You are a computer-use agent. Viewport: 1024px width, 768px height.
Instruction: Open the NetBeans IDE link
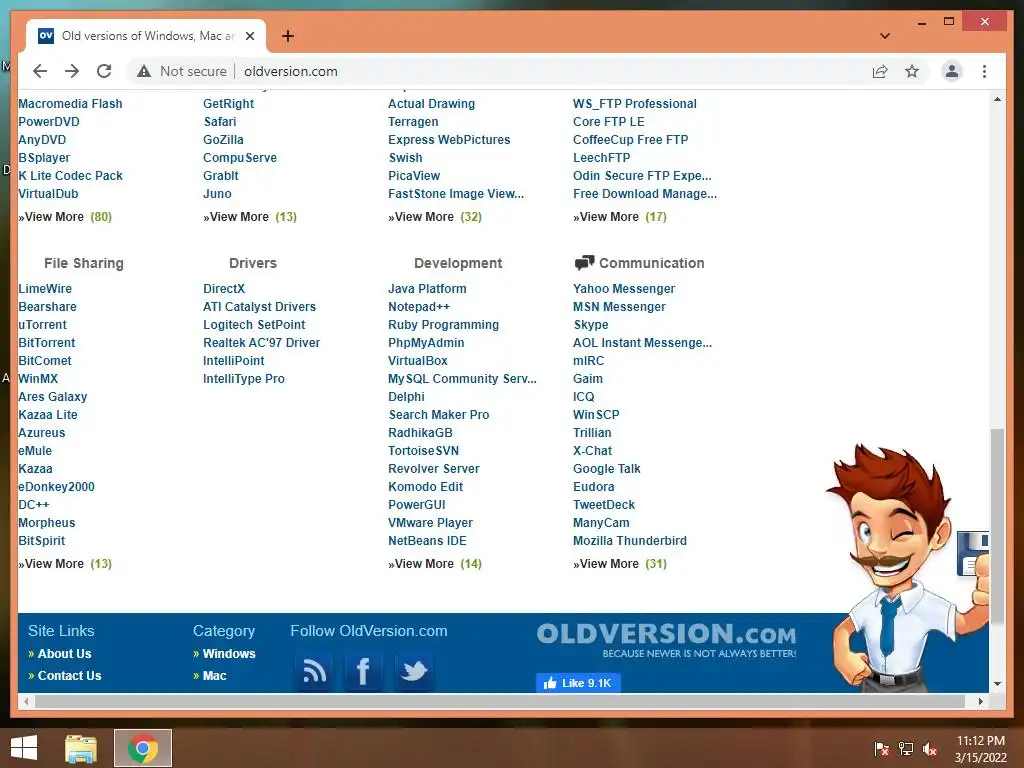pos(427,541)
